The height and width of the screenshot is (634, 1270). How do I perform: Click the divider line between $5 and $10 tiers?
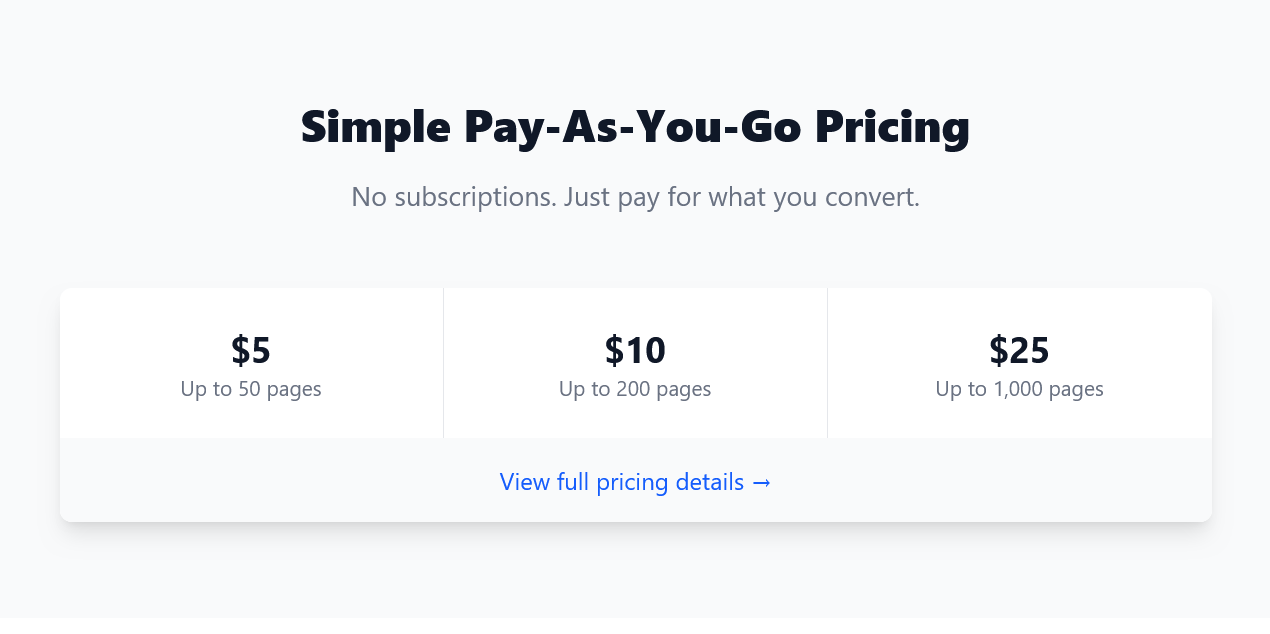click(443, 363)
